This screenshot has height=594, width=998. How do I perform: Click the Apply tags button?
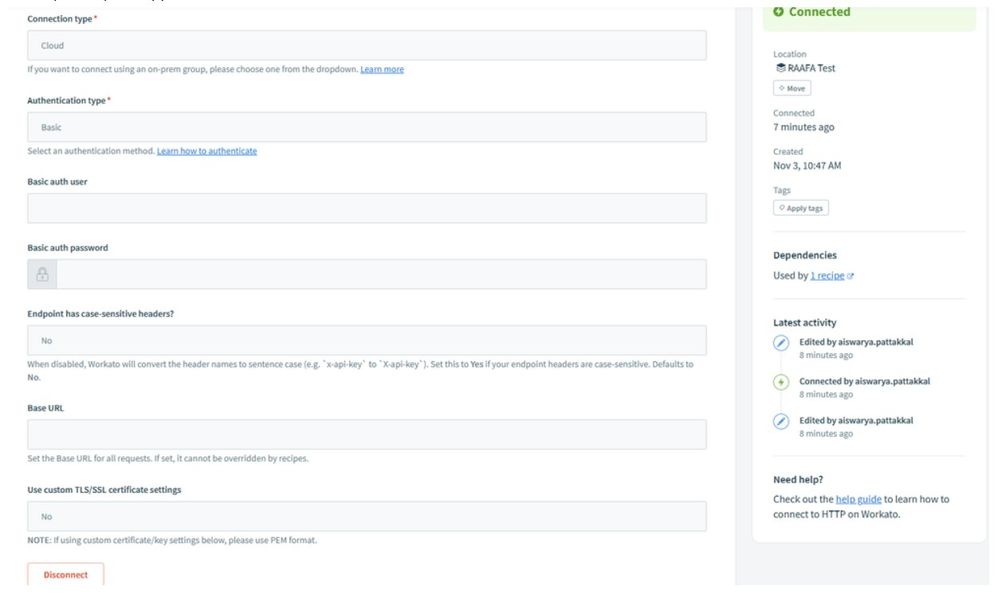(801, 208)
